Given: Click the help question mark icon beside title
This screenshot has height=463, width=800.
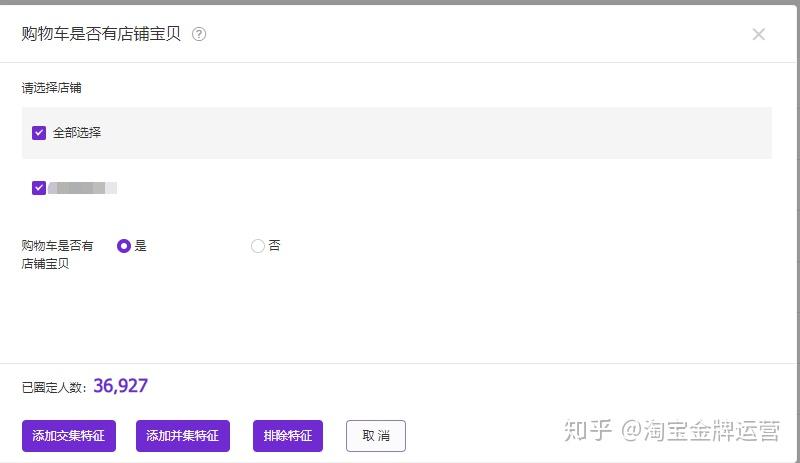Looking at the screenshot, I should click(x=199, y=34).
